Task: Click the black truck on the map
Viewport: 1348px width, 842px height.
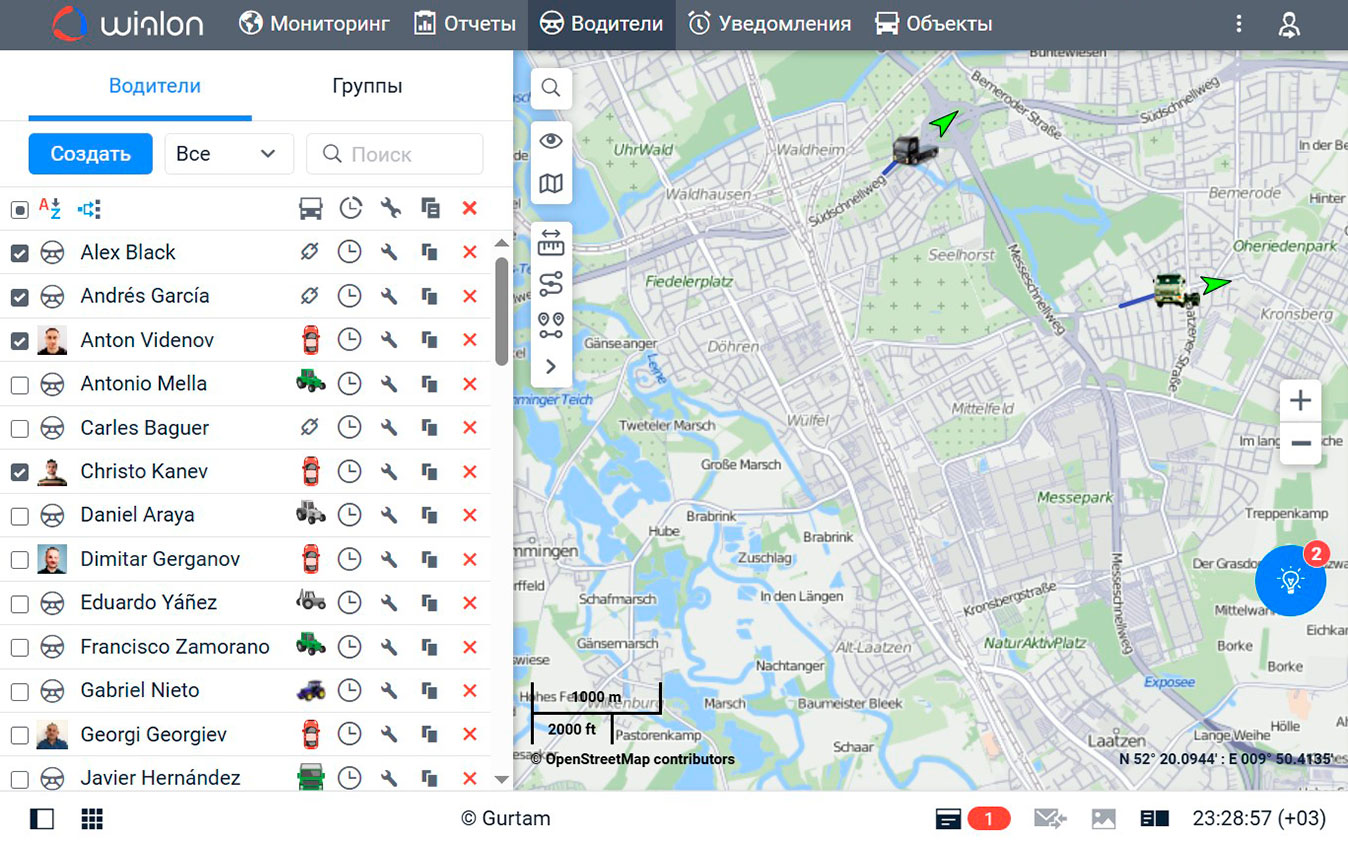Action: pos(915,151)
